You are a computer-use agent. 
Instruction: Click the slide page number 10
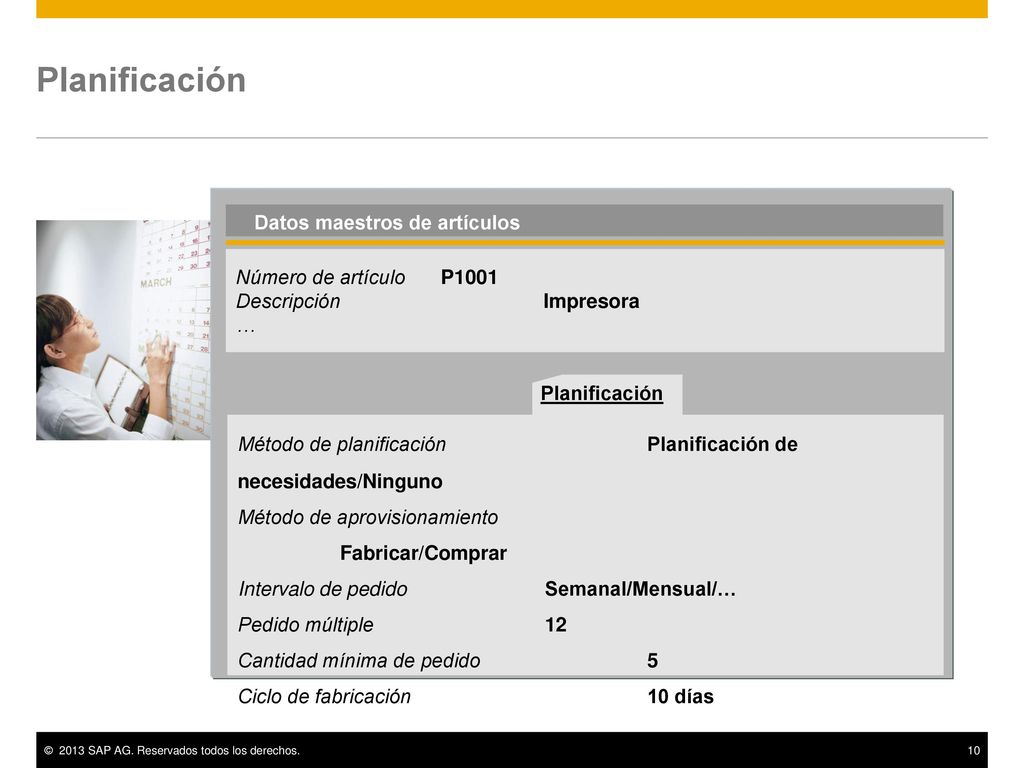tap(974, 751)
